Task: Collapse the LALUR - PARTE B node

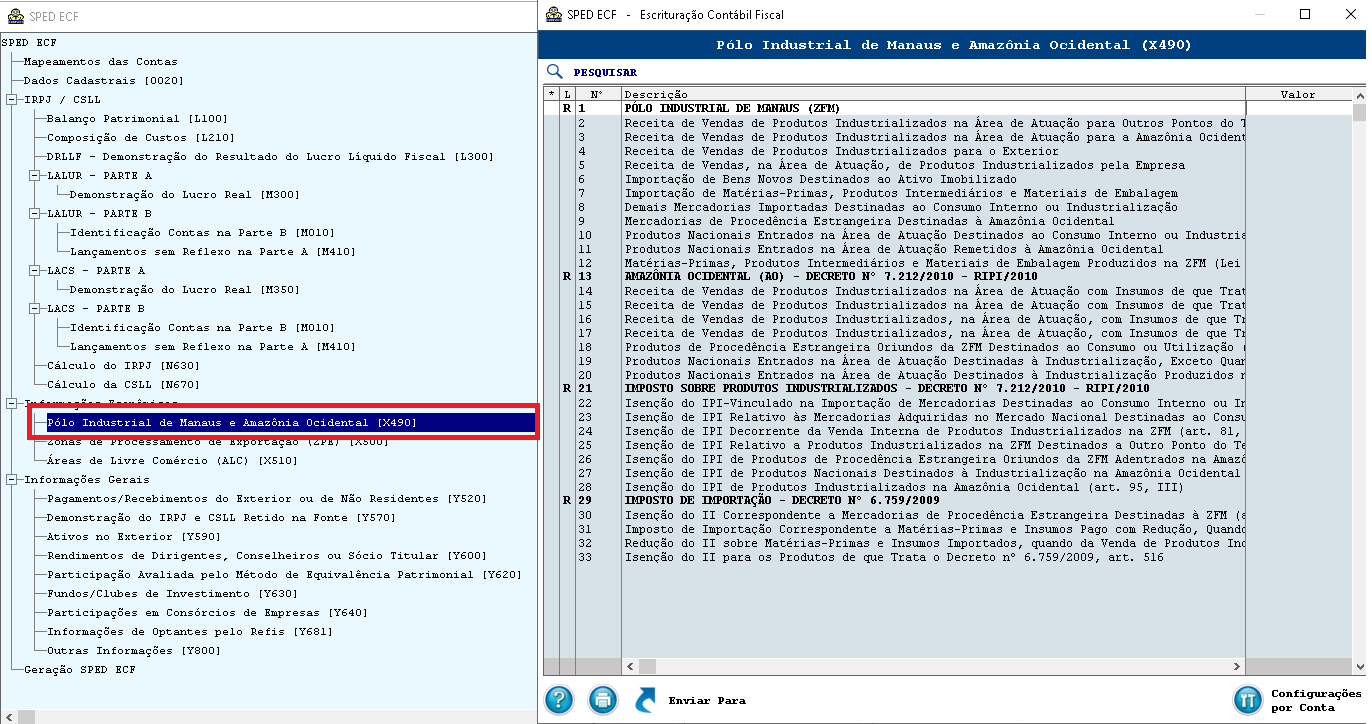Action: 34,213
